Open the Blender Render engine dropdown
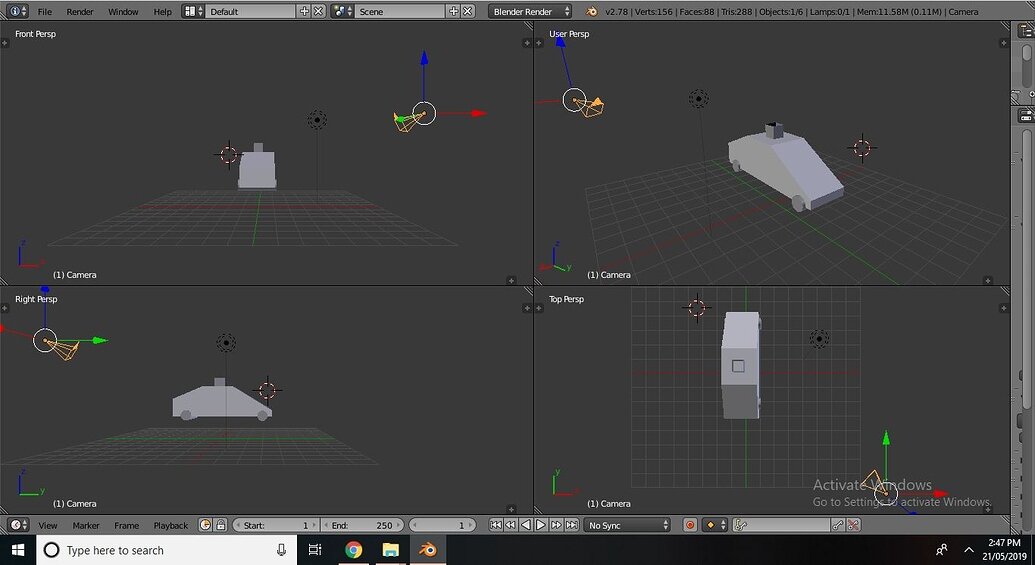The height and width of the screenshot is (565, 1035). pos(530,11)
